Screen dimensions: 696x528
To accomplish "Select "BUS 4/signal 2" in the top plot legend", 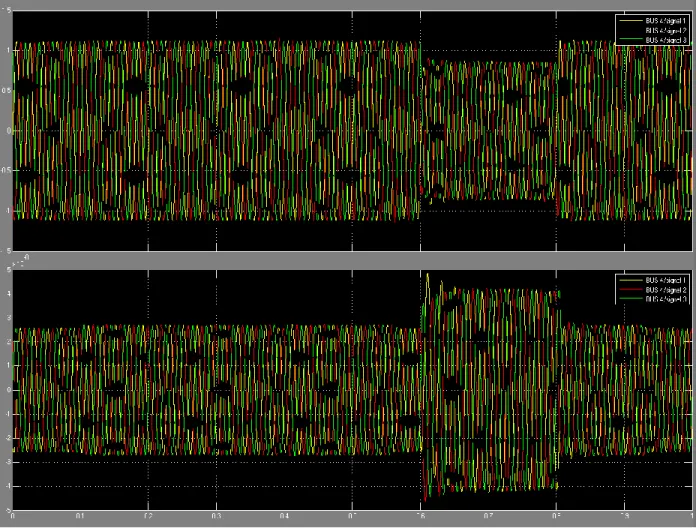I will (x=666, y=31).
